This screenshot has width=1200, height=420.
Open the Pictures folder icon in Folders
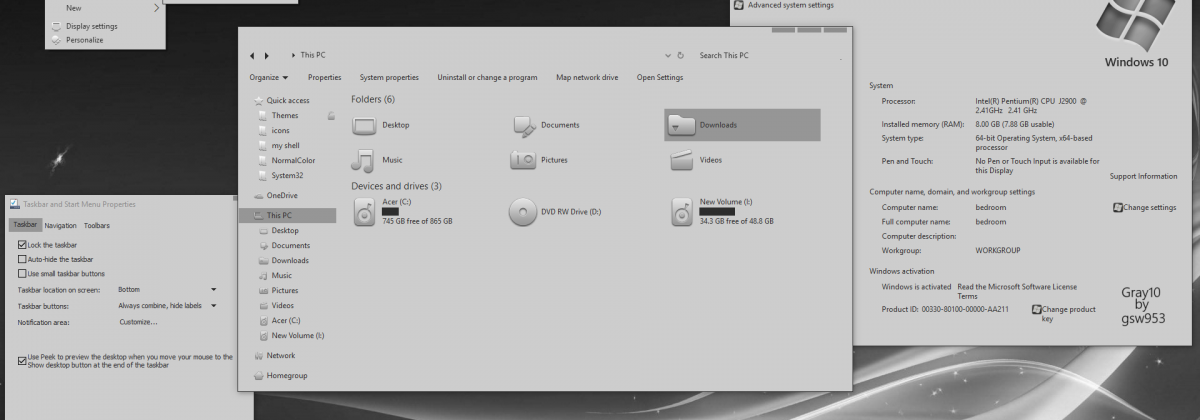point(525,160)
